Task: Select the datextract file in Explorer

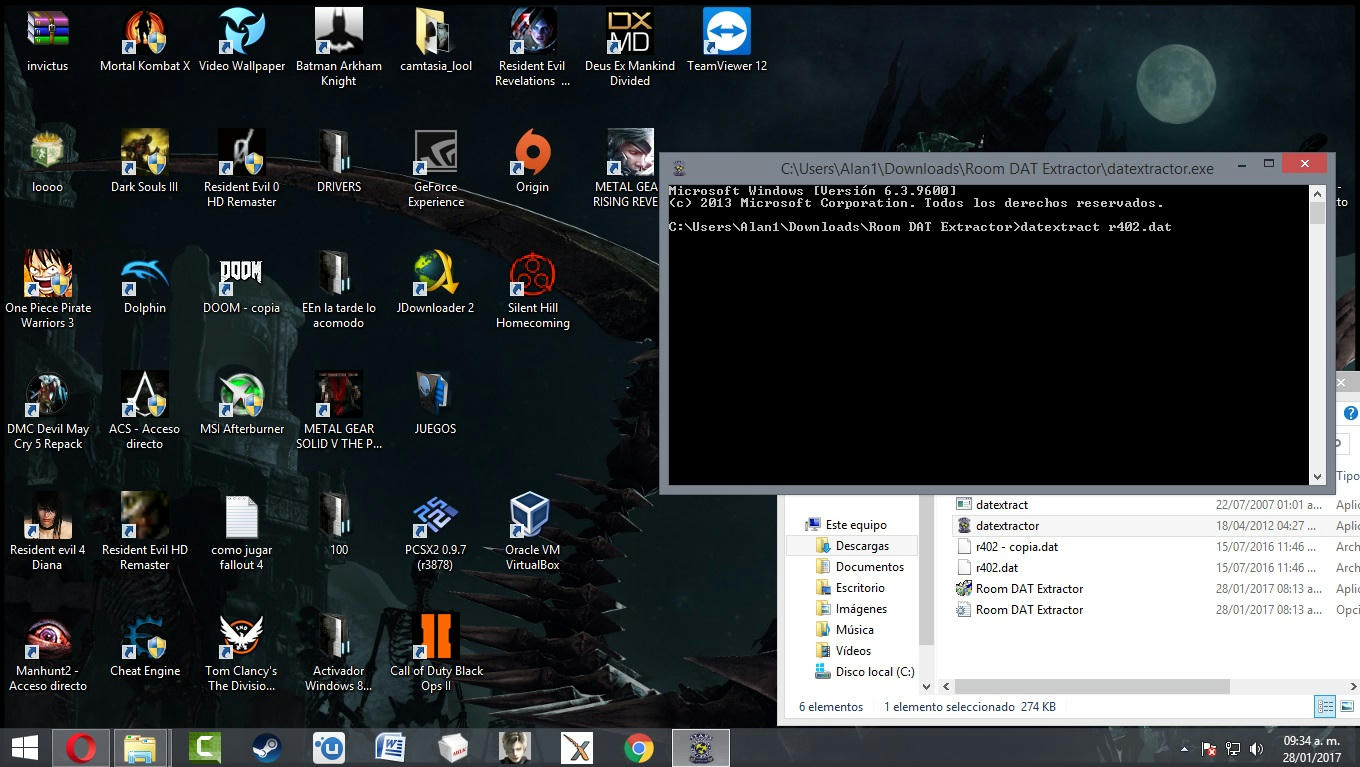Action: [992, 505]
